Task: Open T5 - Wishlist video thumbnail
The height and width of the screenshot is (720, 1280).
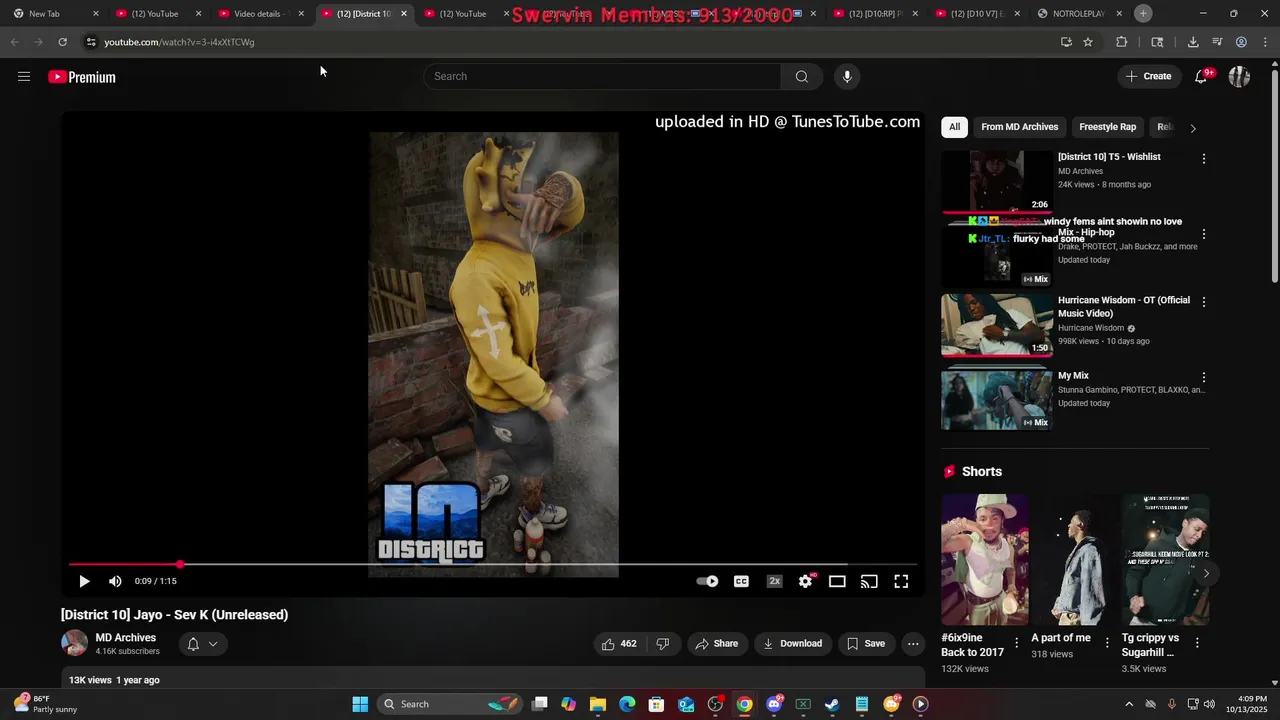Action: (x=997, y=182)
